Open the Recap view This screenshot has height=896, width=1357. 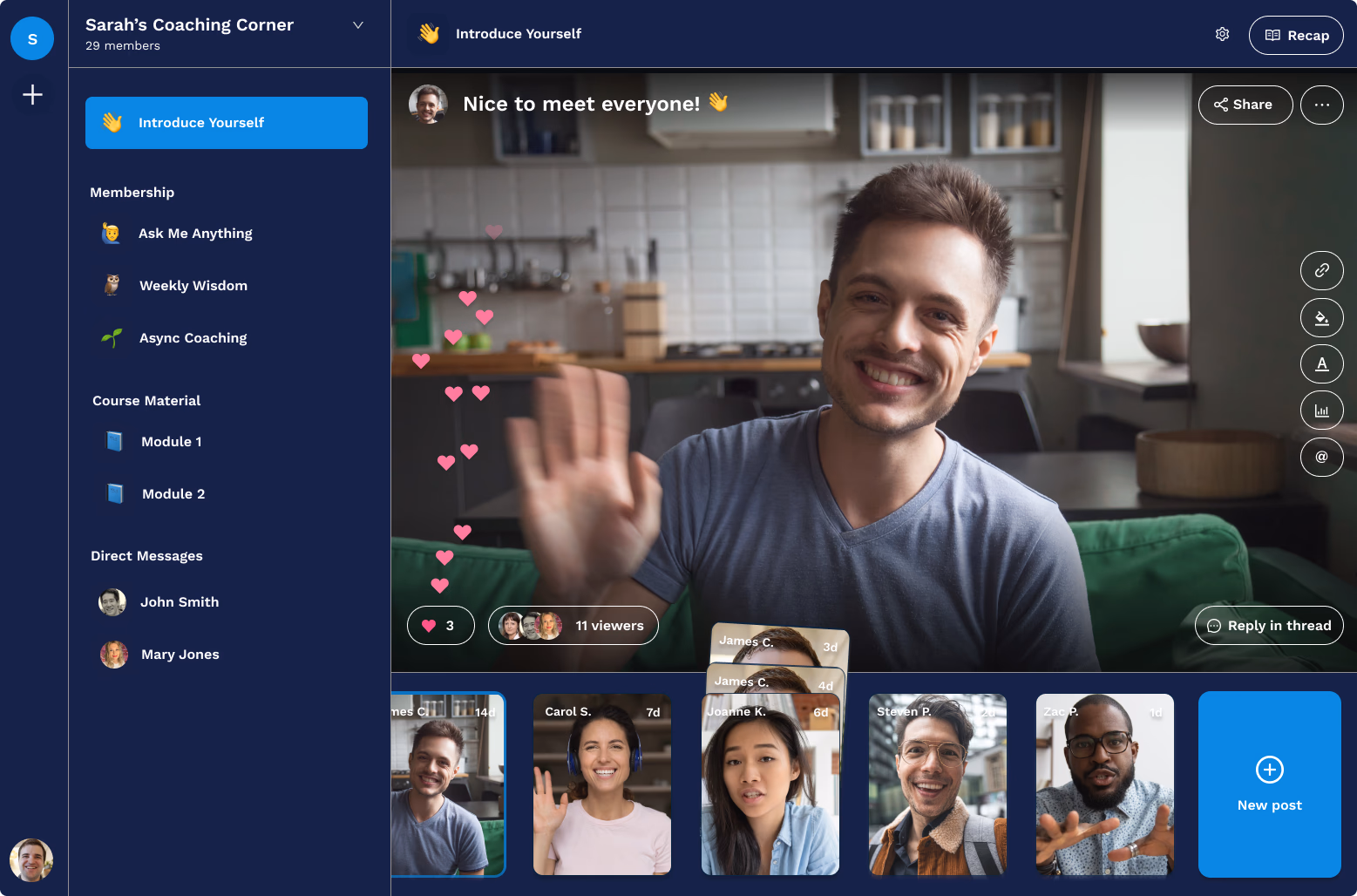coord(1296,35)
